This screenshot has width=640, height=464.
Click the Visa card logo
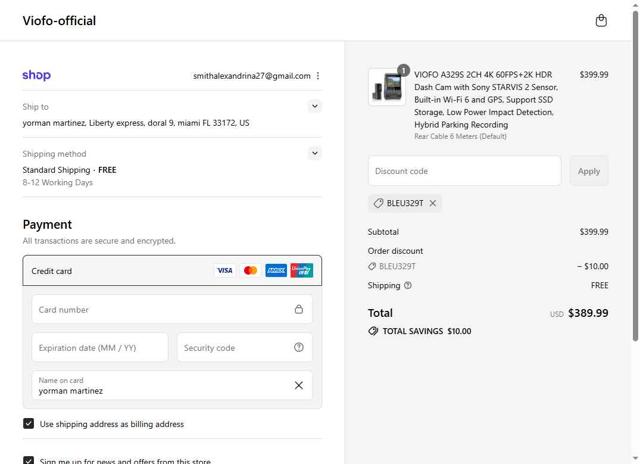pyautogui.click(x=224, y=271)
